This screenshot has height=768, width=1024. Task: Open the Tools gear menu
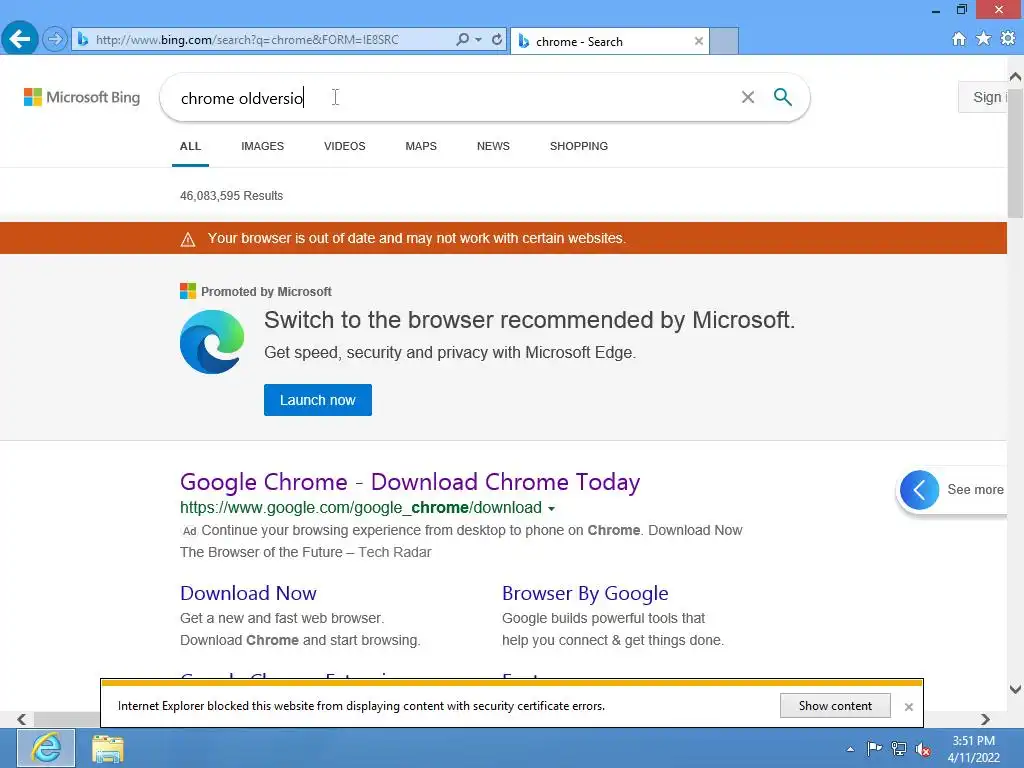[x=1008, y=39]
